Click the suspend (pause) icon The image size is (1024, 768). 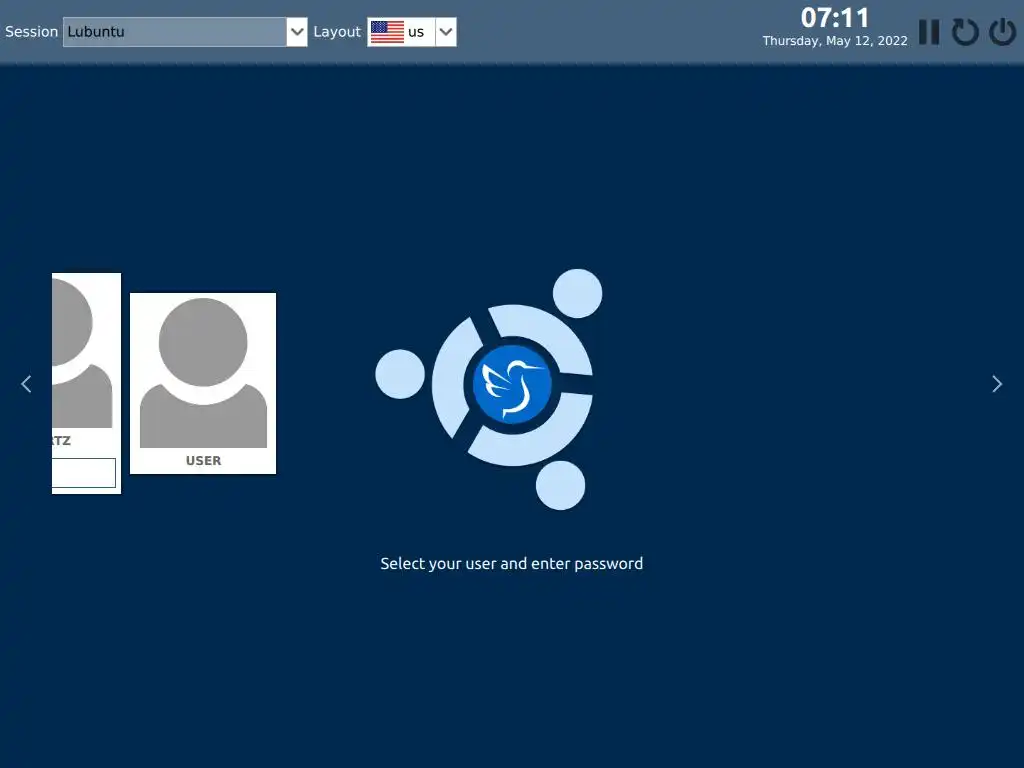(929, 32)
